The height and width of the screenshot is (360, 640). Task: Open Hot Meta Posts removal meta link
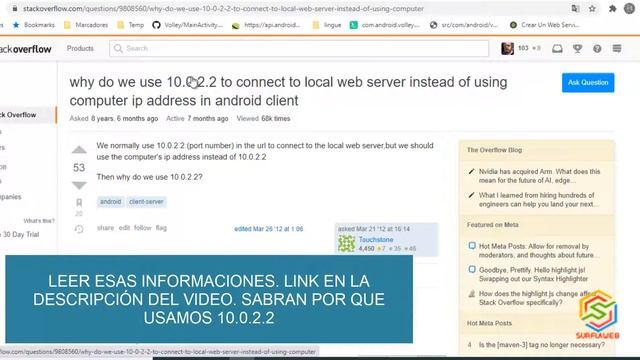[539, 251]
